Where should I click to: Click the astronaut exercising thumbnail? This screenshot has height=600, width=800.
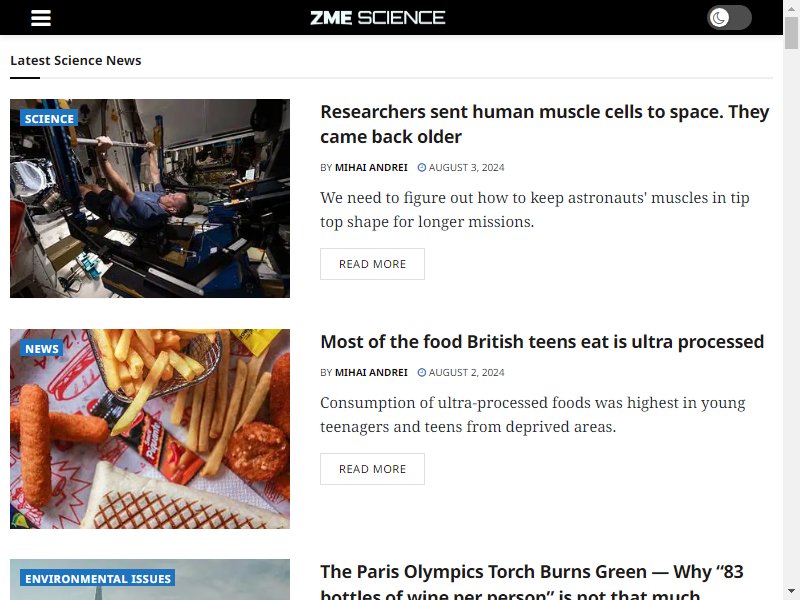[150, 198]
